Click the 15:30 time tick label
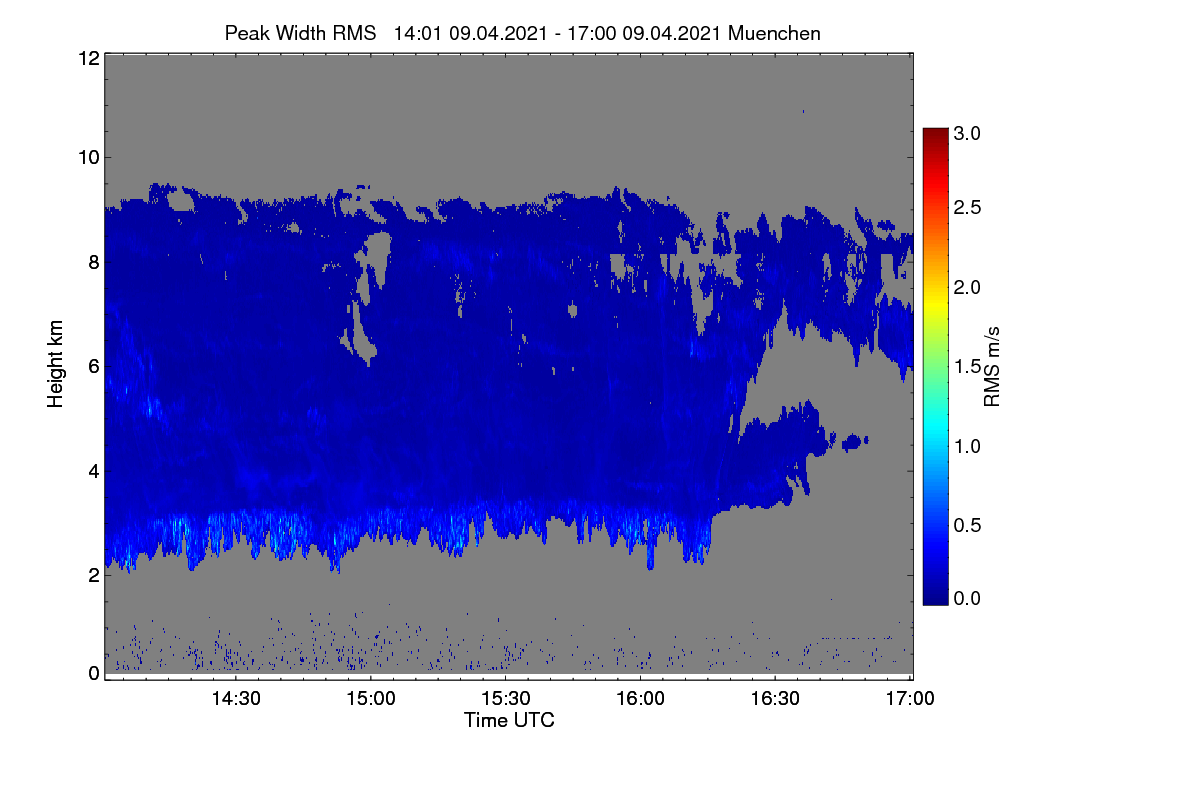The width and height of the screenshot is (1200, 800). coord(506,698)
